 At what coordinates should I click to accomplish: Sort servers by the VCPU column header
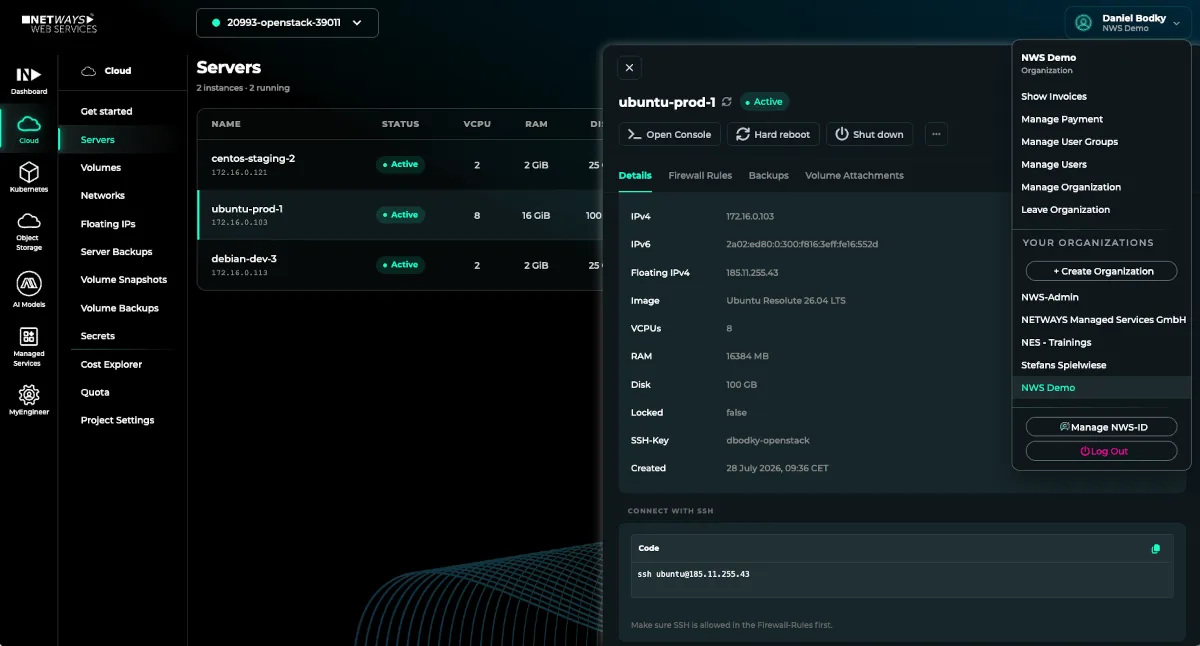click(x=477, y=124)
